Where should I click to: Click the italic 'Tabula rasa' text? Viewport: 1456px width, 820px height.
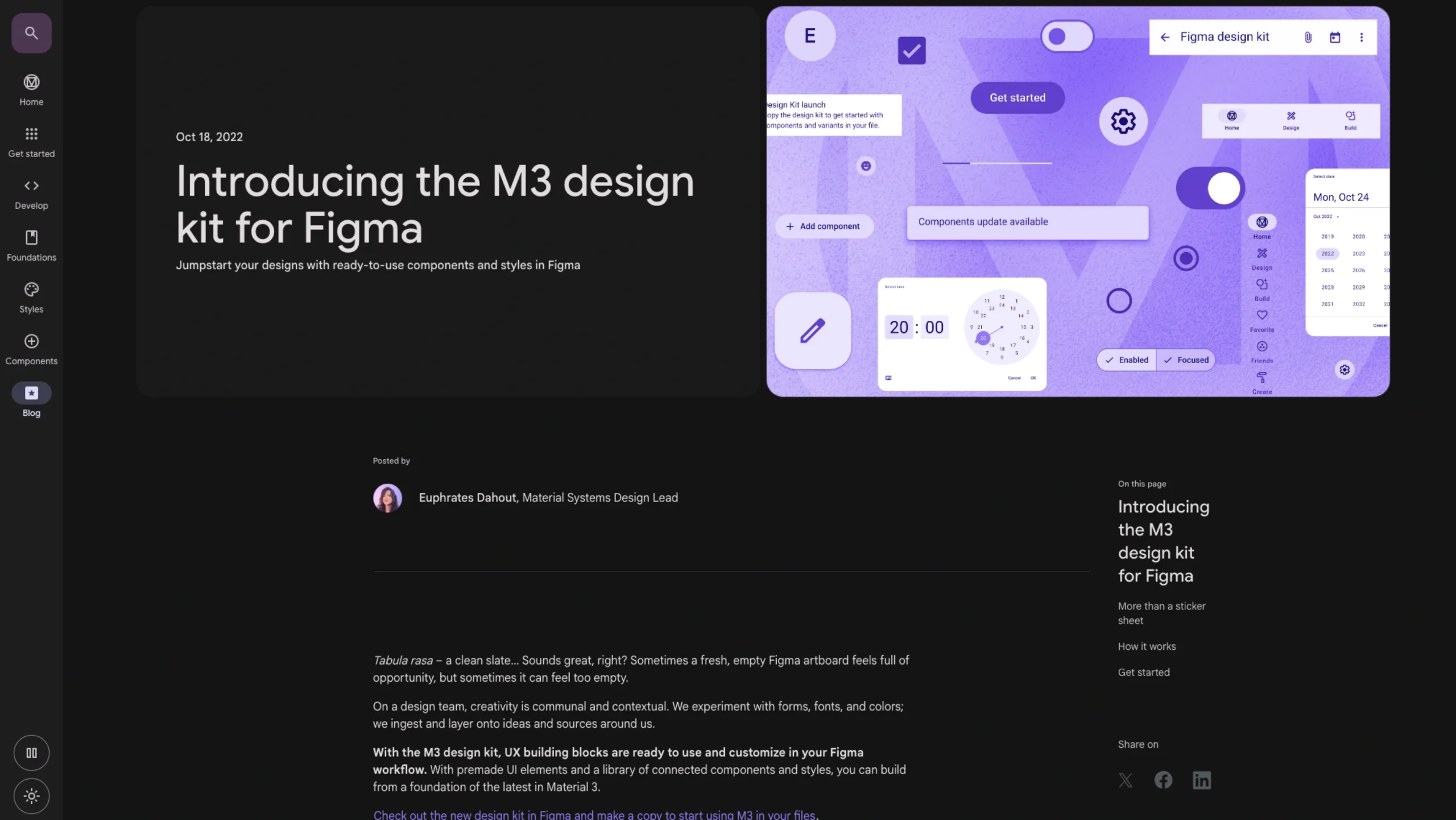coord(403,660)
